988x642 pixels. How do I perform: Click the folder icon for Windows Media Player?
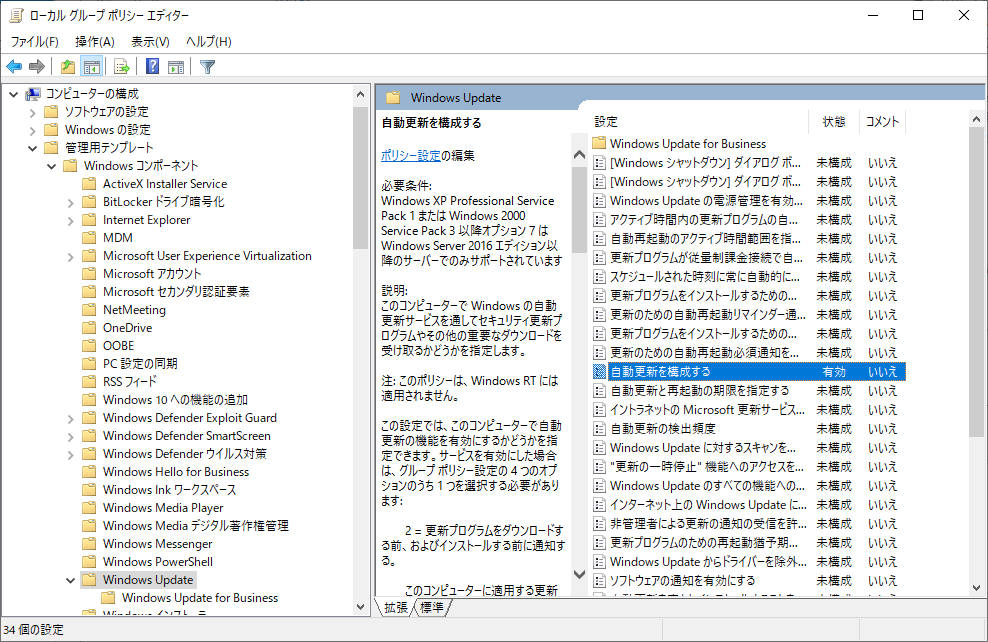pyautogui.click(x=90, y=508)
